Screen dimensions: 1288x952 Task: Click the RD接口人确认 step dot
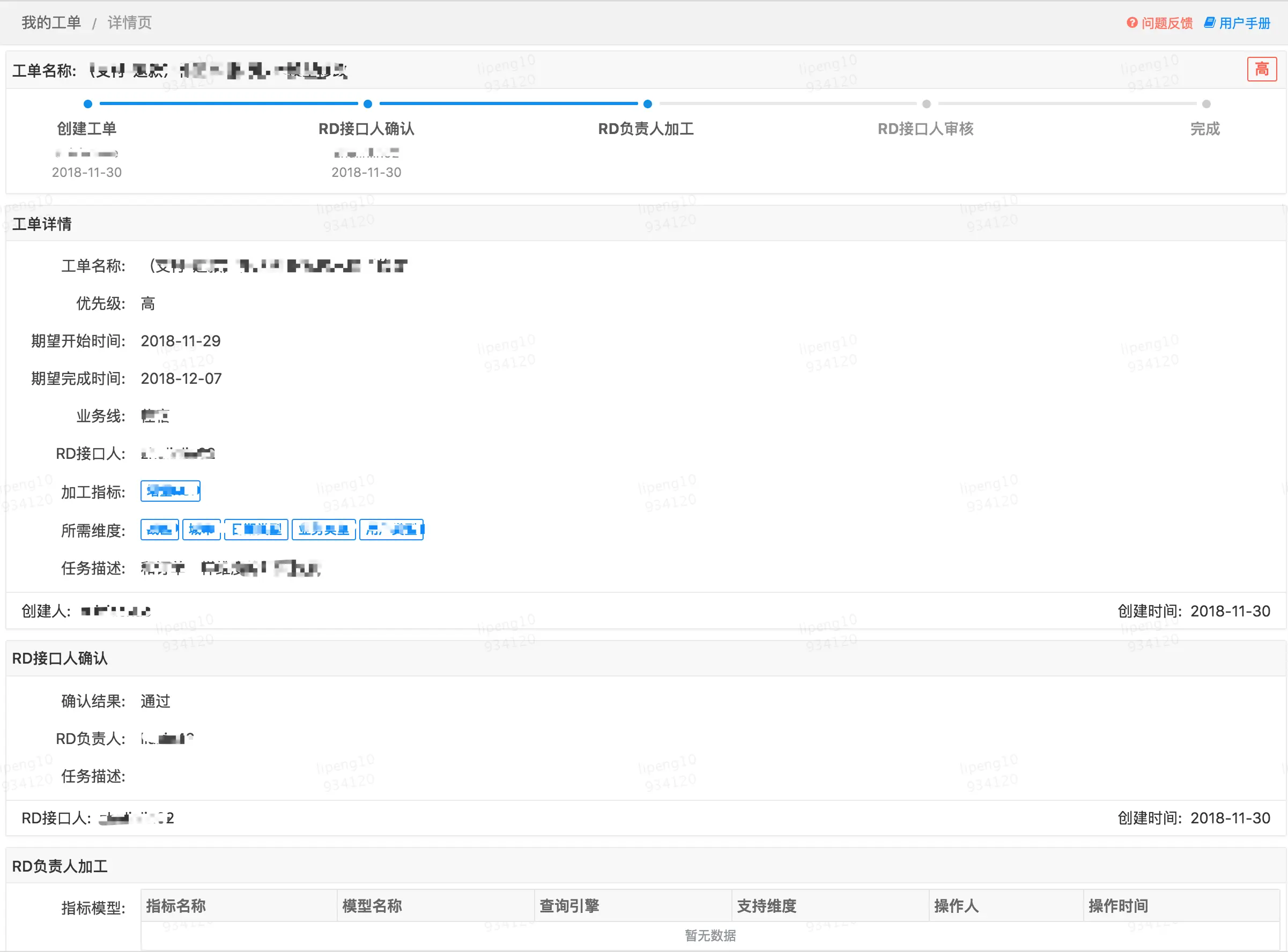pos(368,105)
